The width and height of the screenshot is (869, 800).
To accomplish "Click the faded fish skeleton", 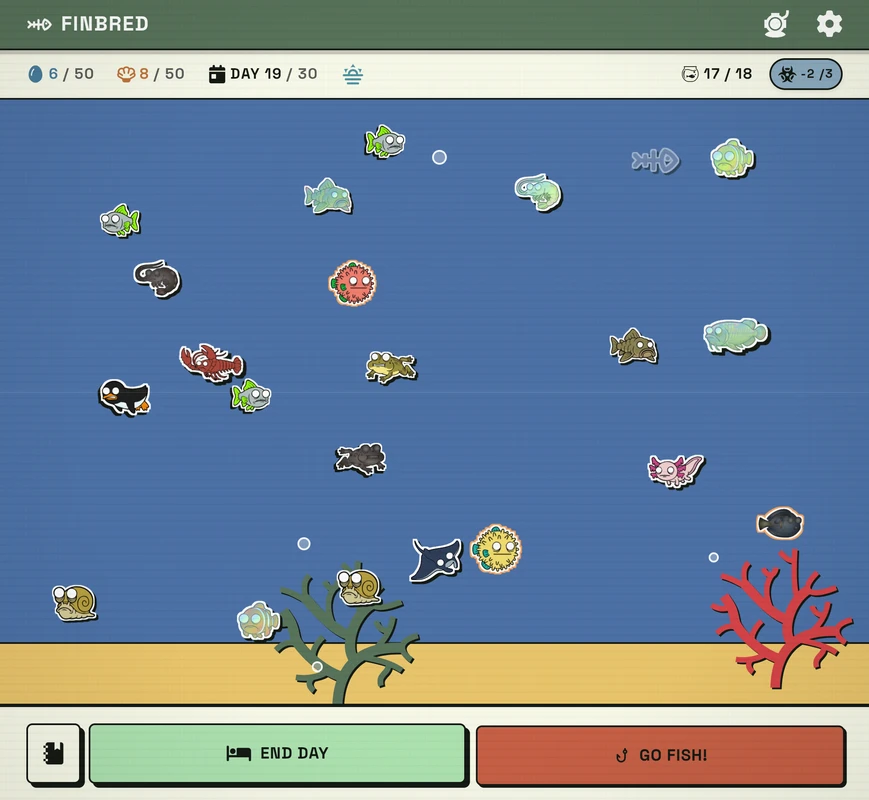I will (655, 160).
